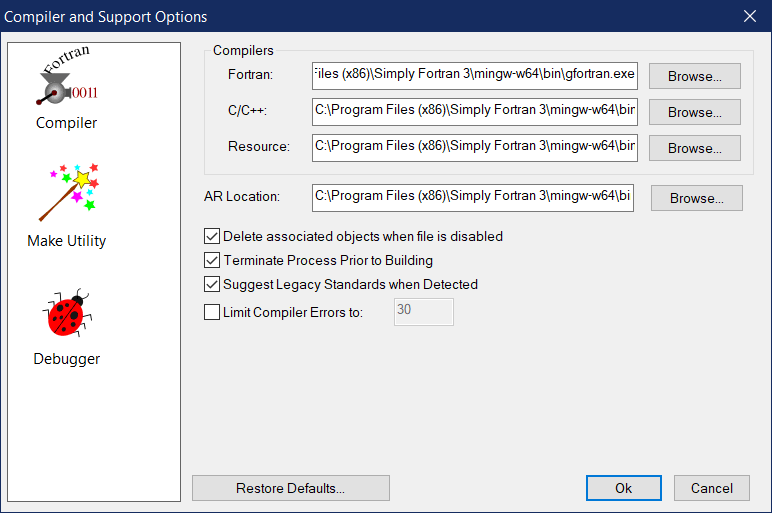This screenshot has width=772, height=513.
Task: Click the Restore Defaults button
Action: [290, 488]
